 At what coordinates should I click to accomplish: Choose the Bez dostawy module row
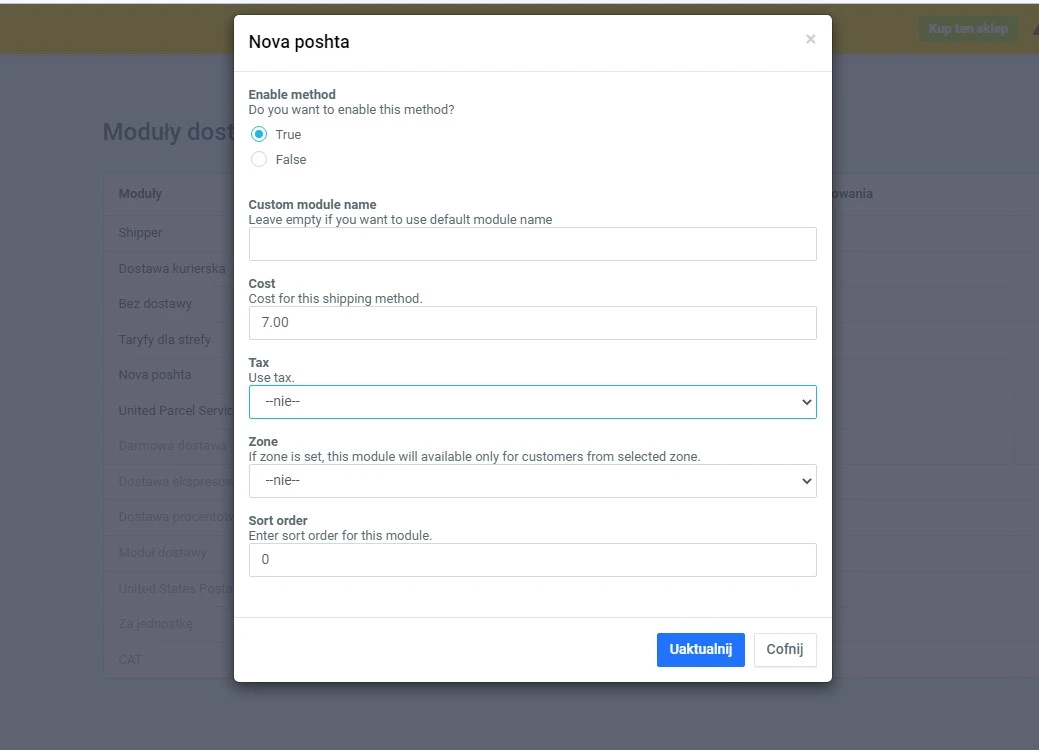(x=155, y=304)
